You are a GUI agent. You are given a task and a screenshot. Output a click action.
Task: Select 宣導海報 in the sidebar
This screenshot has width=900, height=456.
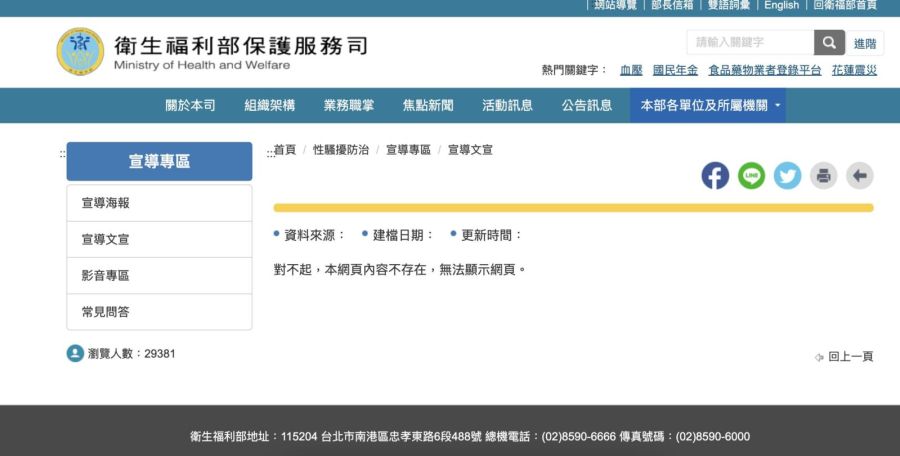159,203
